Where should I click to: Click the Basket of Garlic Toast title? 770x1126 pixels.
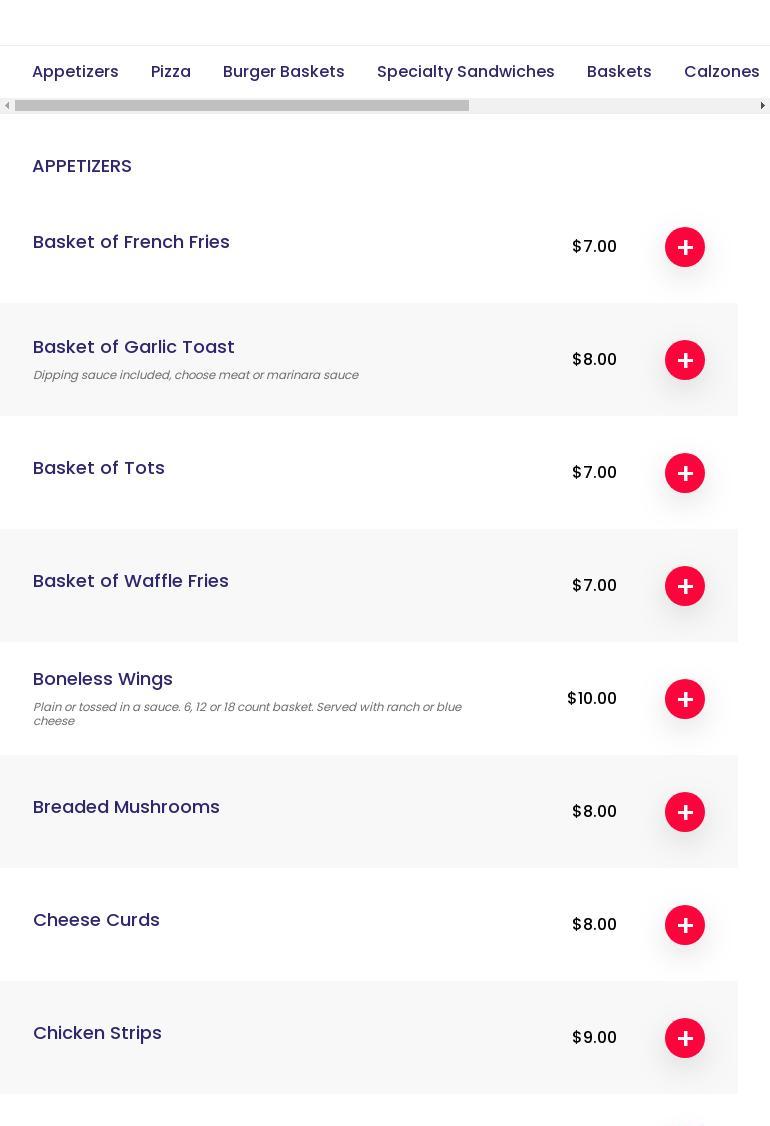[134, 347]
